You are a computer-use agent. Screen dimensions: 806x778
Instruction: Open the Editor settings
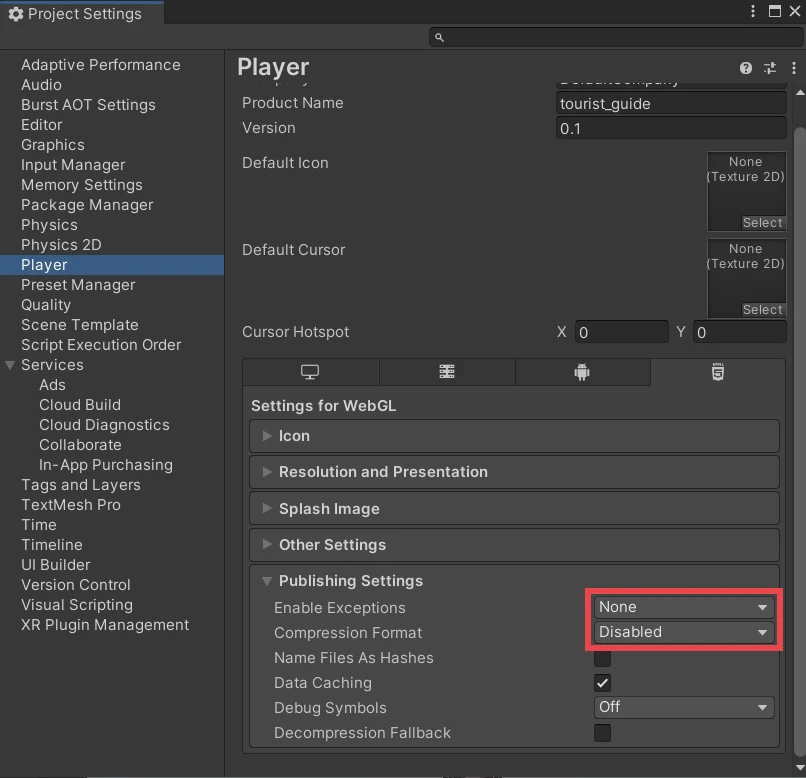coord(42,125)
